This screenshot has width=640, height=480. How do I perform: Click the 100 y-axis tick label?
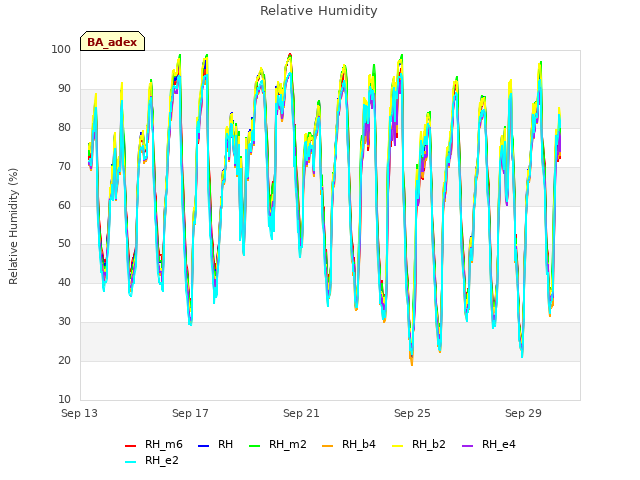tap(61, 49)
